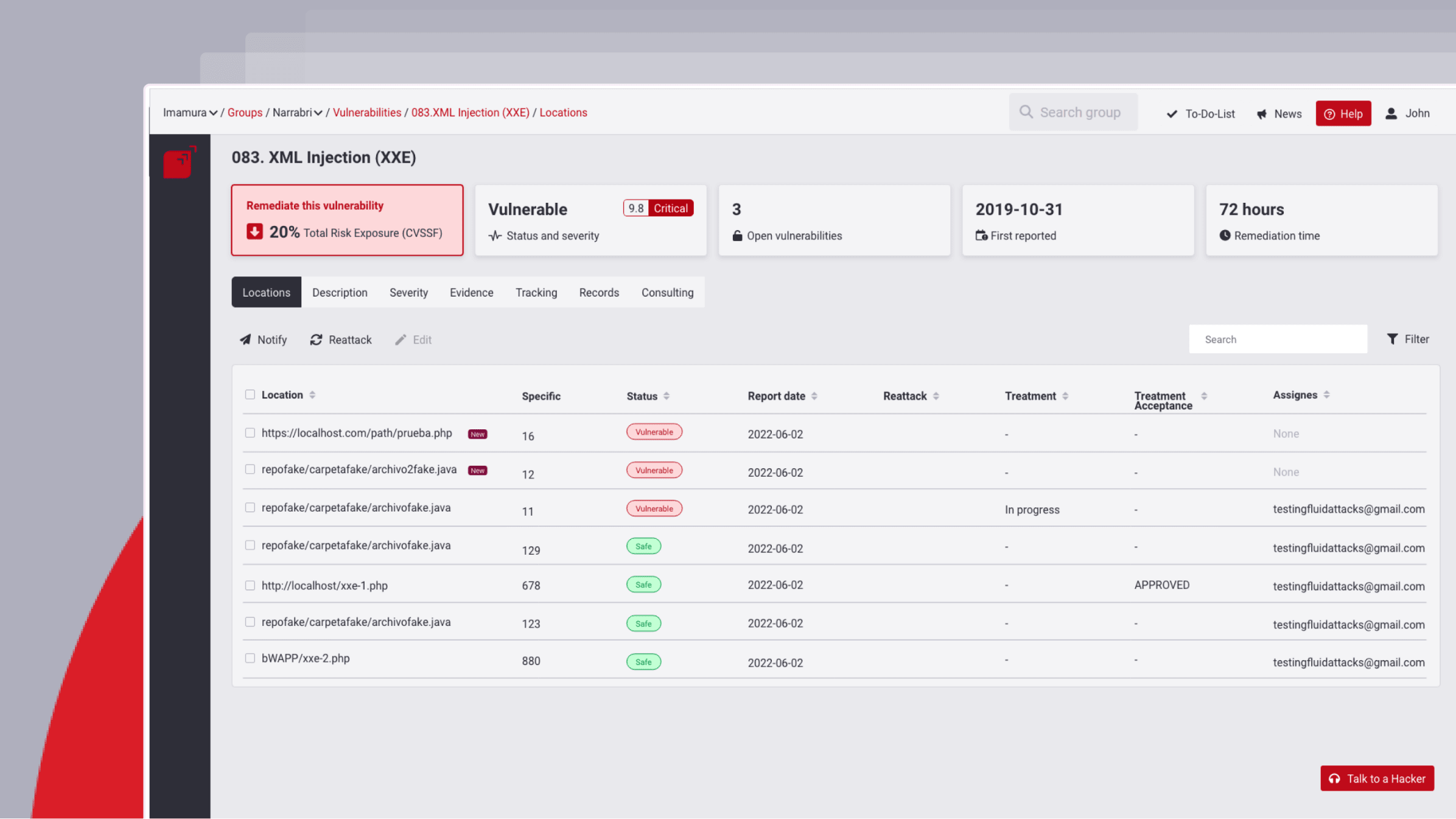Image resolution: width=1456 pixels, height=819 pixels.
Task: Click the Groups breadcrumb link
Action: [245, 113]
